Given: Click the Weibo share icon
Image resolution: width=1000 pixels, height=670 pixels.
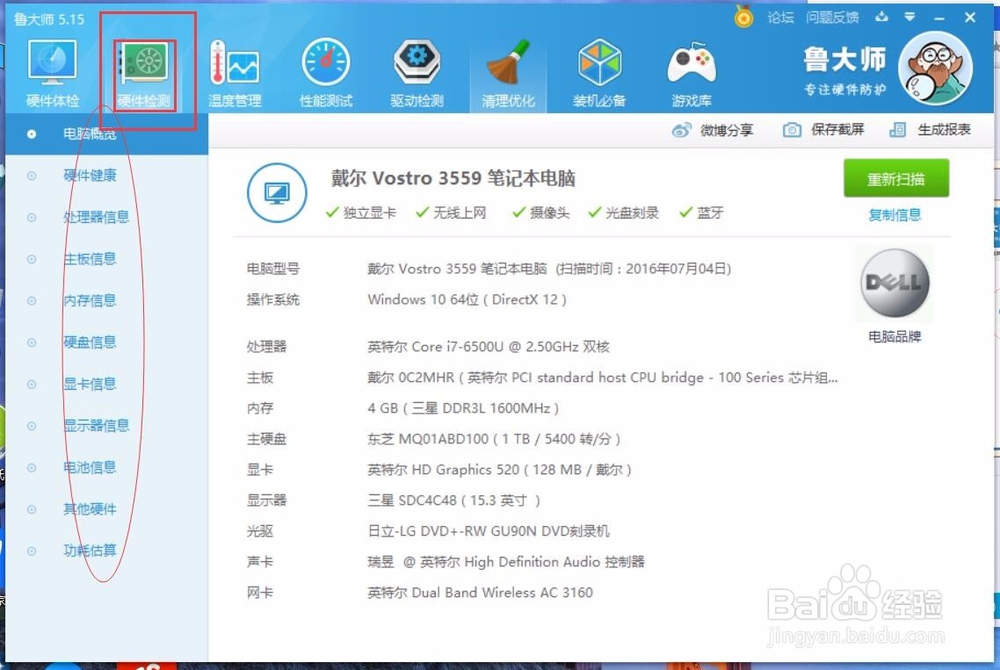Looking at the screenshot, I should pos(681,131).
